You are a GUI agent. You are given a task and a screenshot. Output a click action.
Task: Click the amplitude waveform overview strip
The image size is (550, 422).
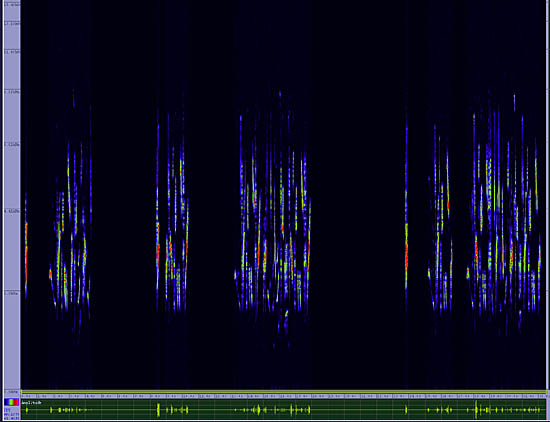283,409
